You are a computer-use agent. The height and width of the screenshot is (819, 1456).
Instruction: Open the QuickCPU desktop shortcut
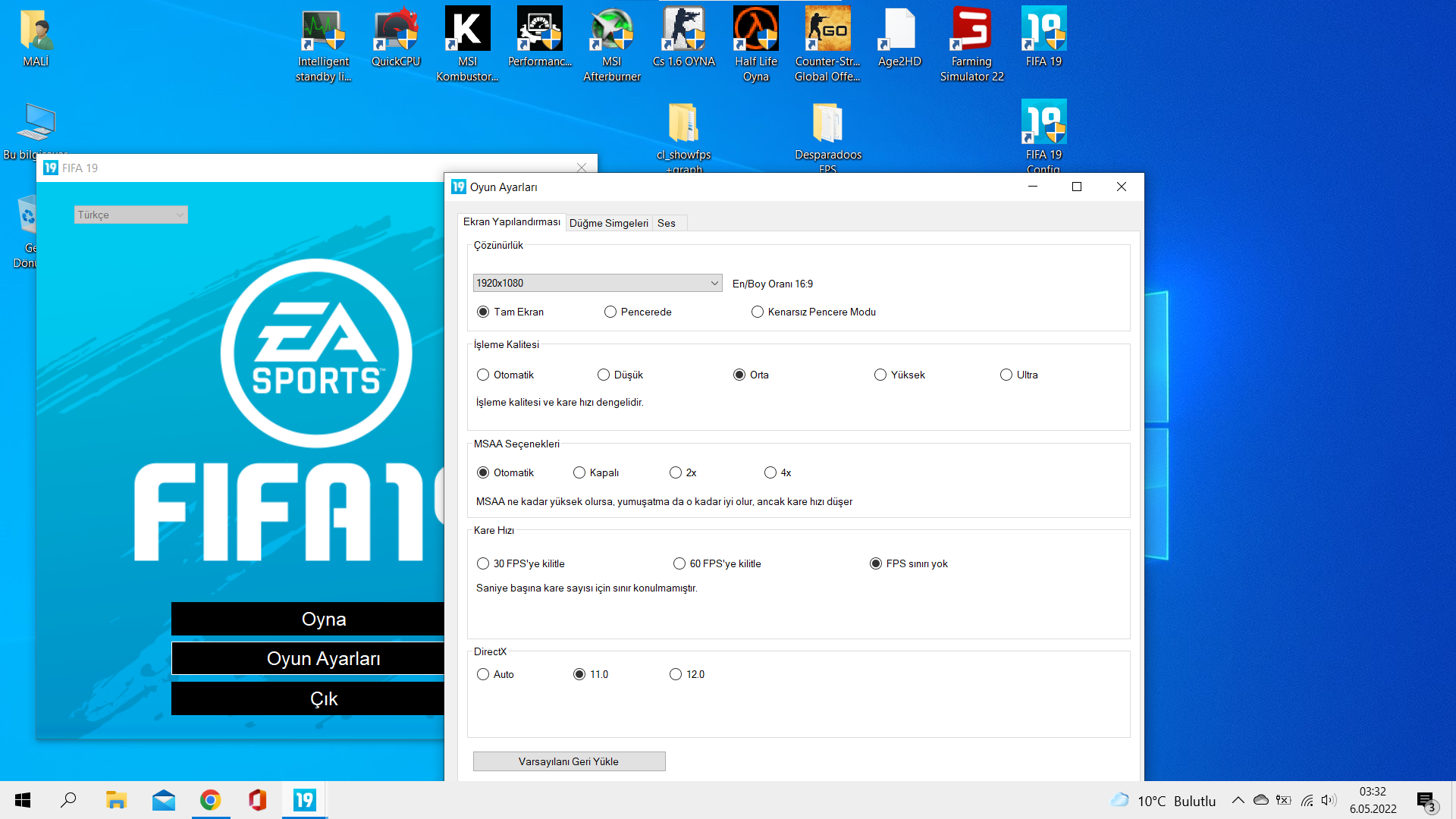point(395,30)
